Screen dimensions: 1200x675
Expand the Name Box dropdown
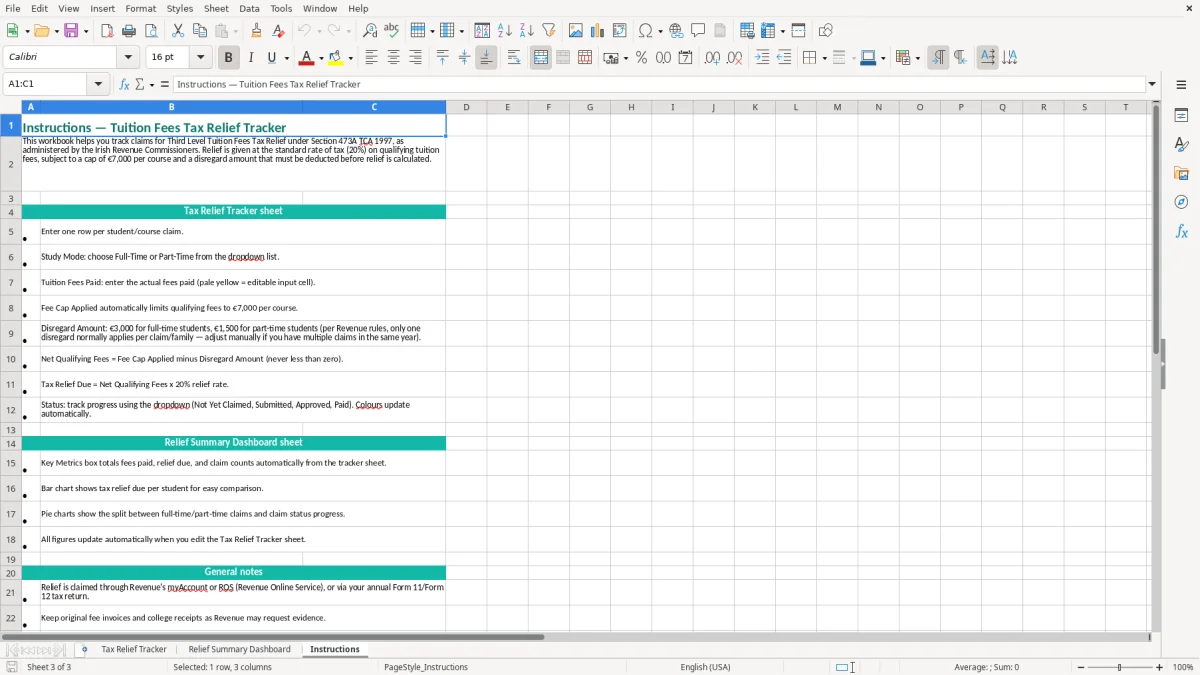pyautogui.click(x=98, y=84)
